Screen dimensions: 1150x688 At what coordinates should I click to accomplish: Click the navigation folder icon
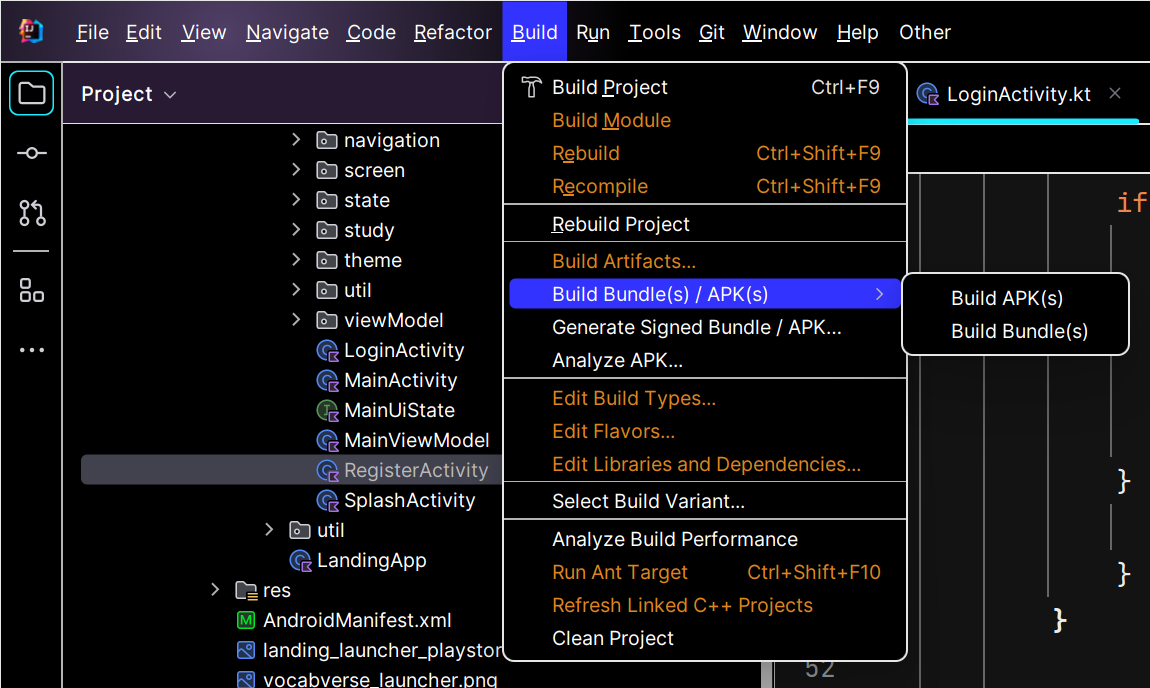326,140
